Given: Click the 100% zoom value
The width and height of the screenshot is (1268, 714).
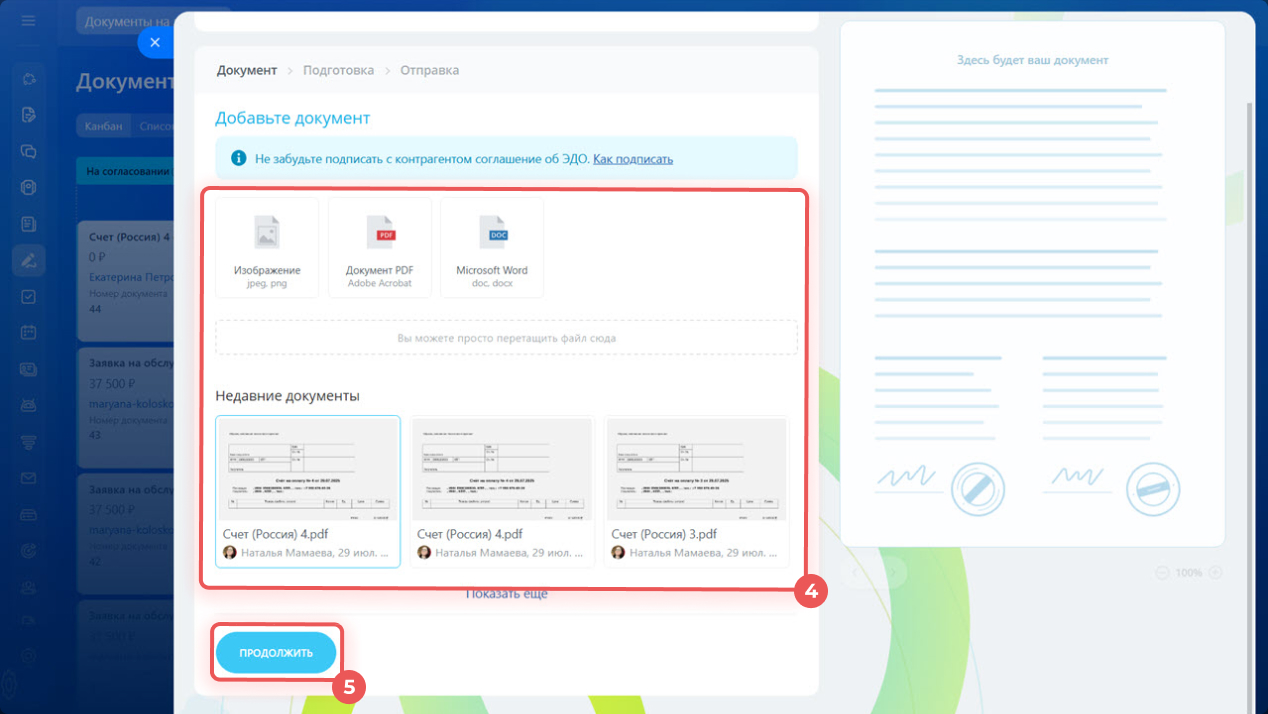Looking at the screenshot, I should click(1189, 573).
